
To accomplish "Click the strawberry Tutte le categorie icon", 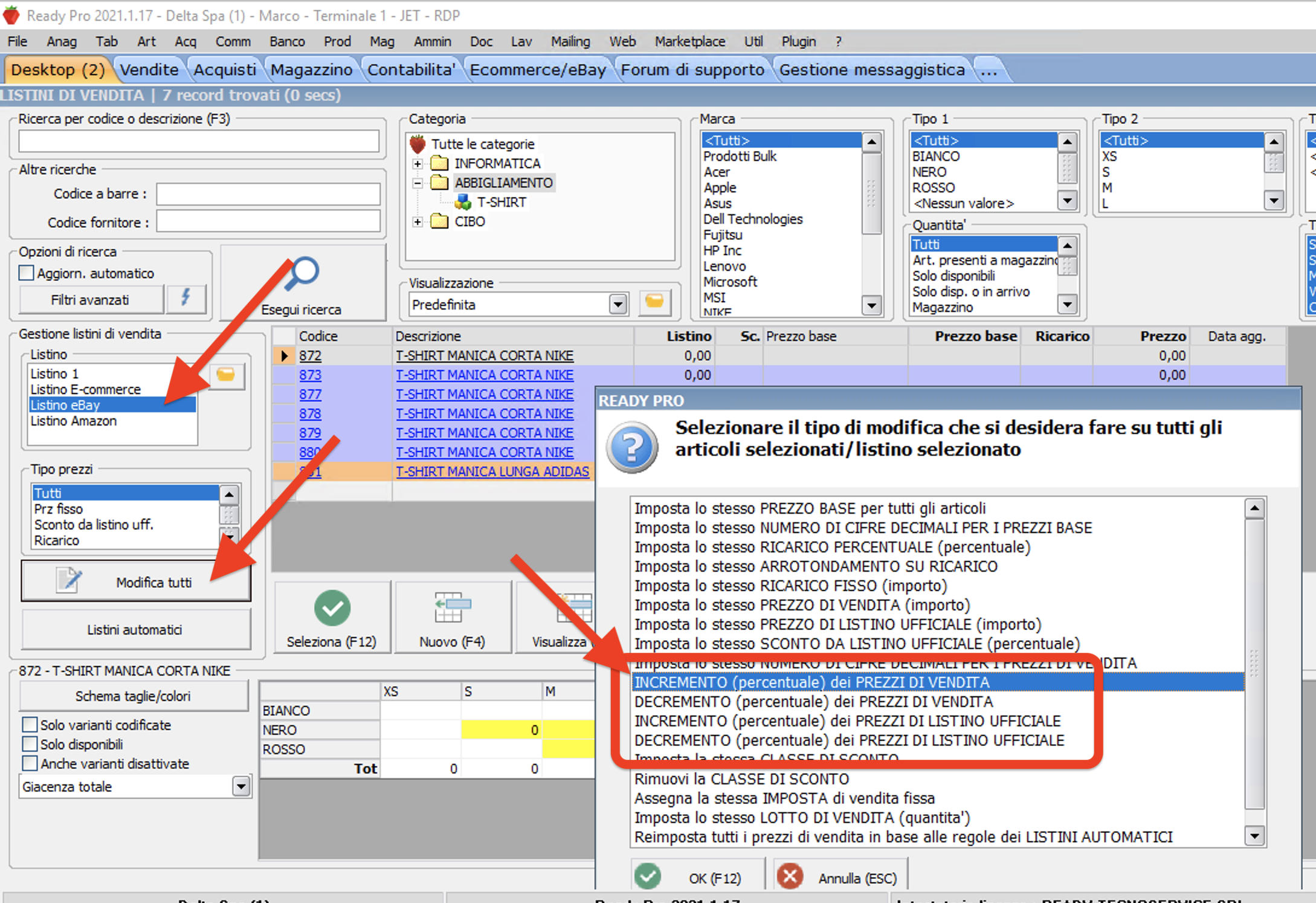I will 418,144.
